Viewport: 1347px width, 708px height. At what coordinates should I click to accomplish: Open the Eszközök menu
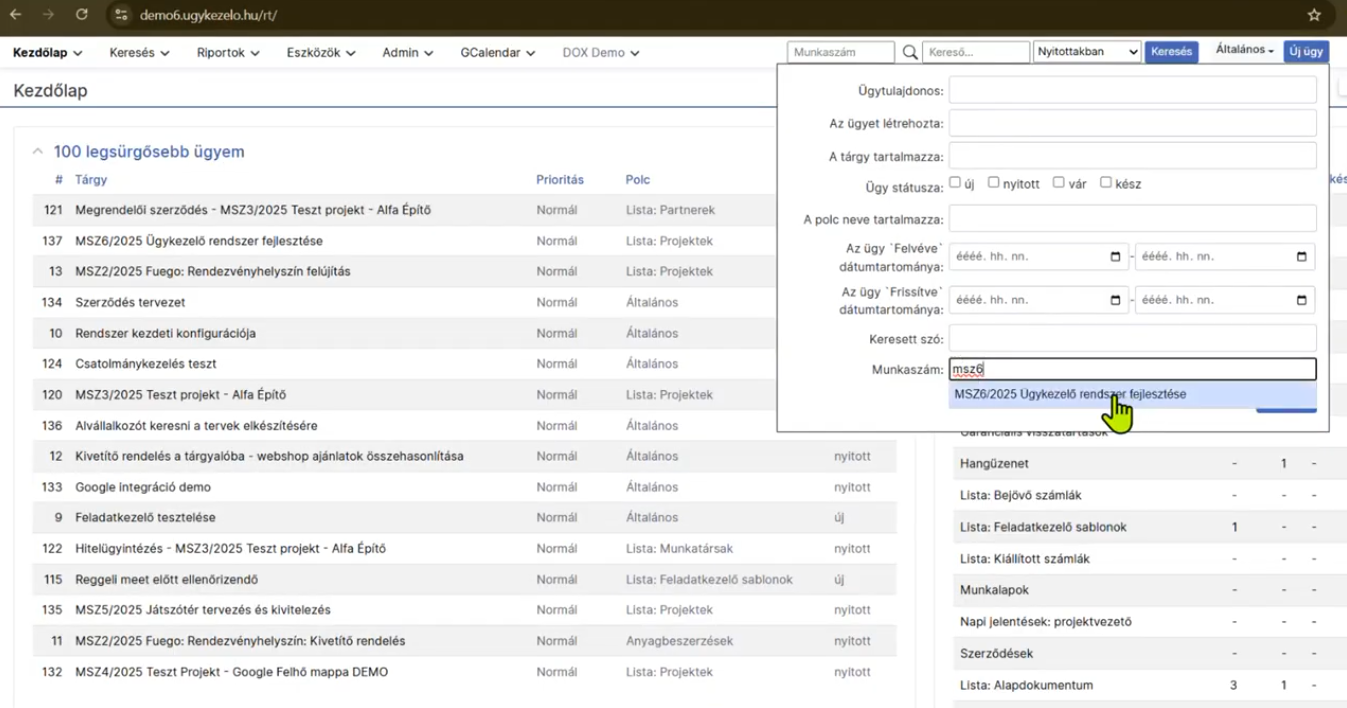(320, 53)
